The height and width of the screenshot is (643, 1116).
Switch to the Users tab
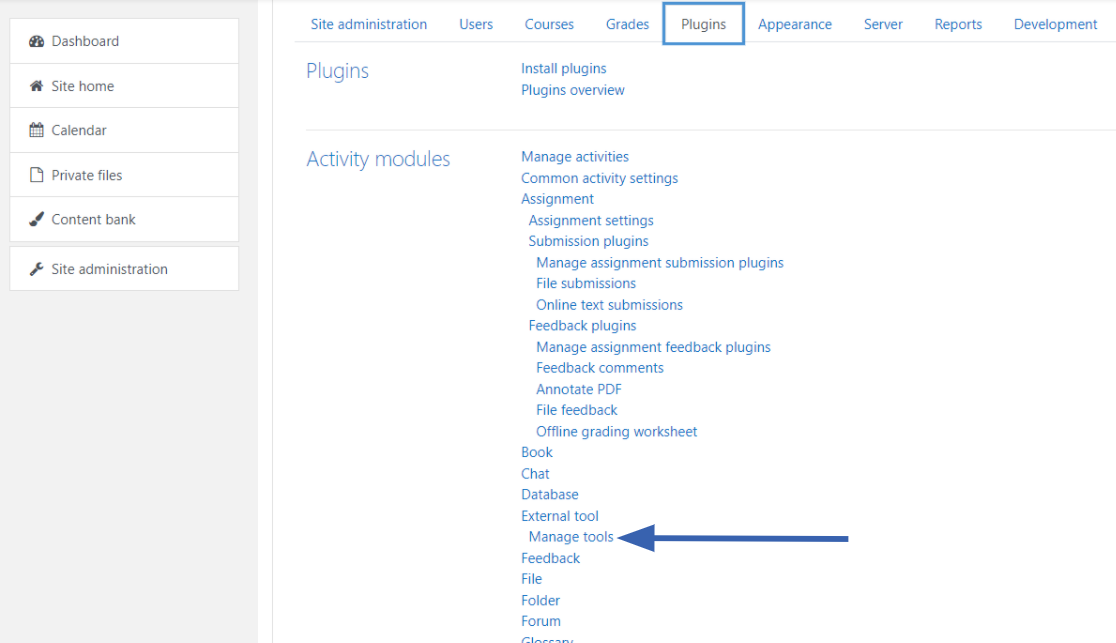[x=476, y=24]
